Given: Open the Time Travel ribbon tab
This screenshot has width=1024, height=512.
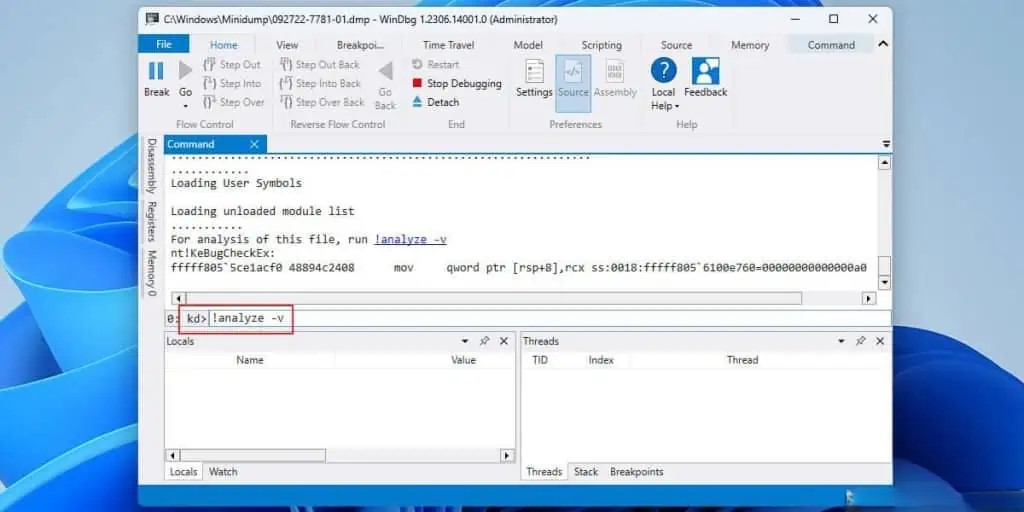Looking at the screenshot, I should [x=448, y=45].
